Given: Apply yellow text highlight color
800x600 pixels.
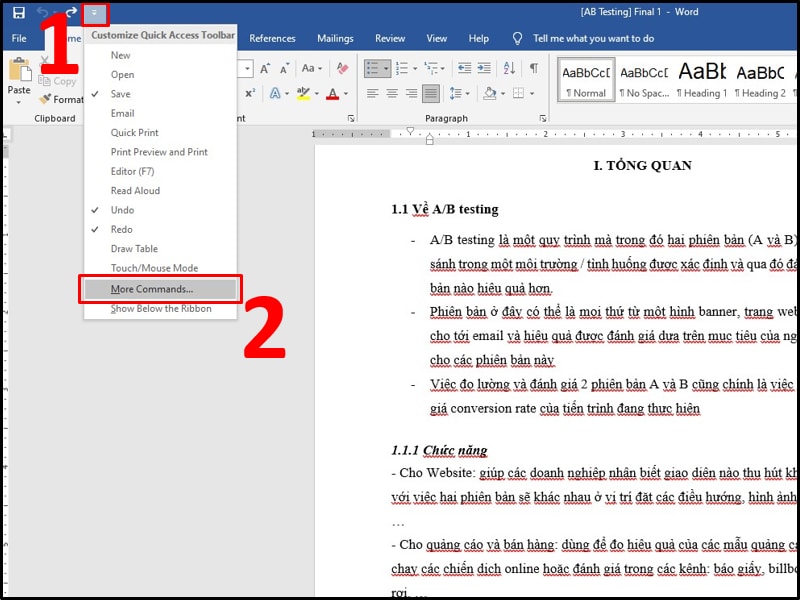Looking at the screenshot, I should (x=304, y=93).
